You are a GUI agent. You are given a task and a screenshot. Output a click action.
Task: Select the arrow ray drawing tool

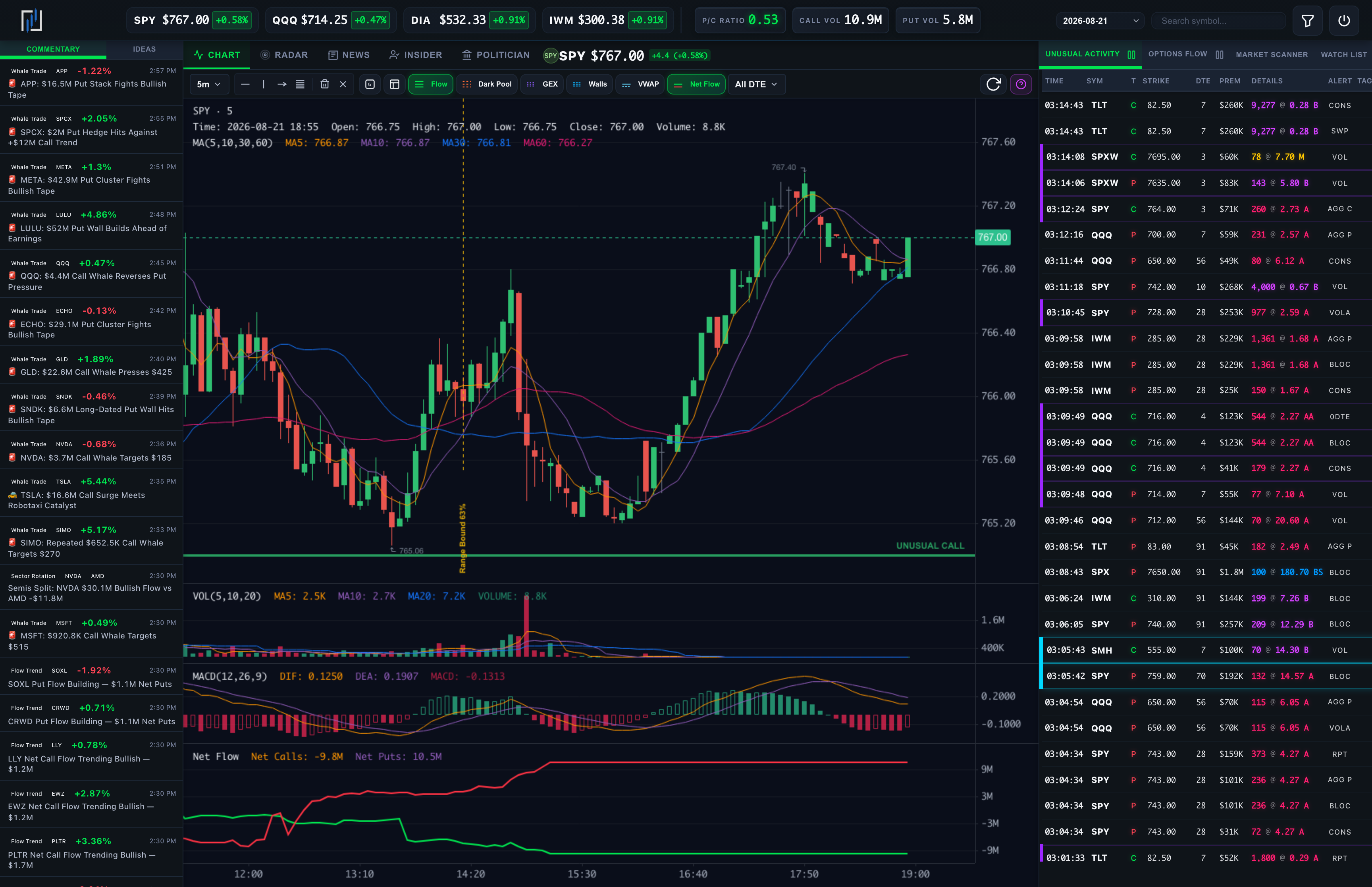[282, 84]
